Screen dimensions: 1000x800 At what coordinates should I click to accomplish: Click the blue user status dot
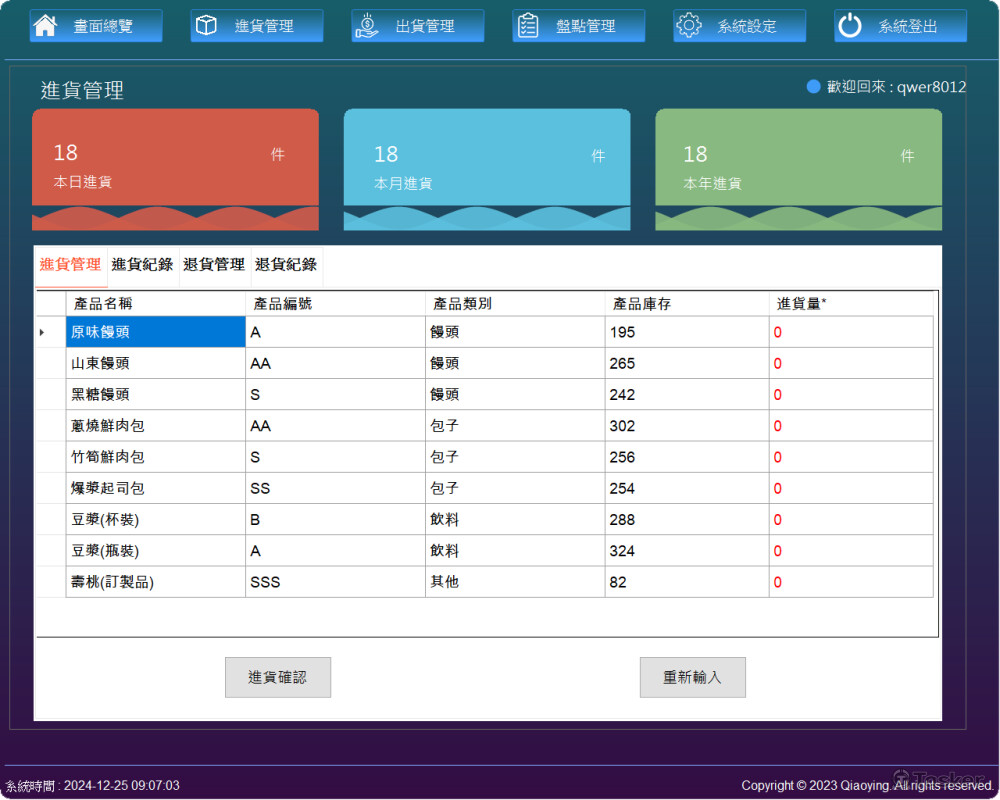click(x=813, y=87)
